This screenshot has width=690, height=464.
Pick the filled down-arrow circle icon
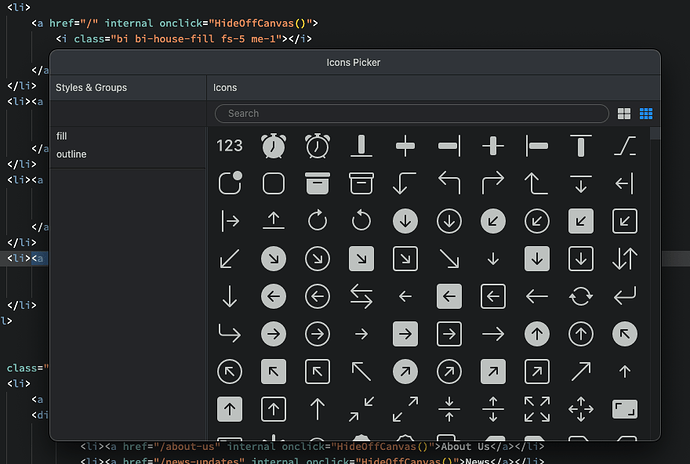(405, 221)
